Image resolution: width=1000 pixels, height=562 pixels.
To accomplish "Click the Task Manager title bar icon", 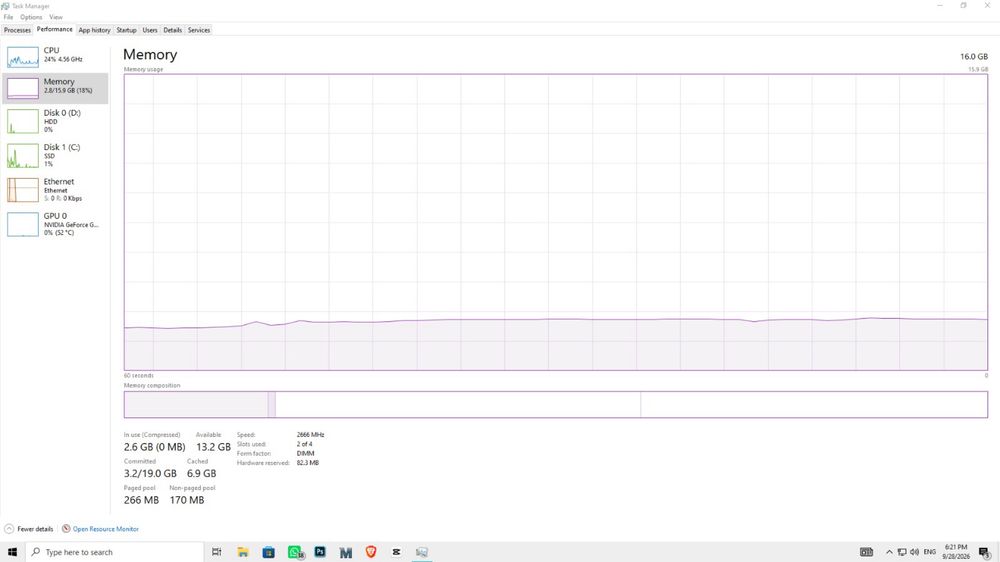I will coord(5,6).
